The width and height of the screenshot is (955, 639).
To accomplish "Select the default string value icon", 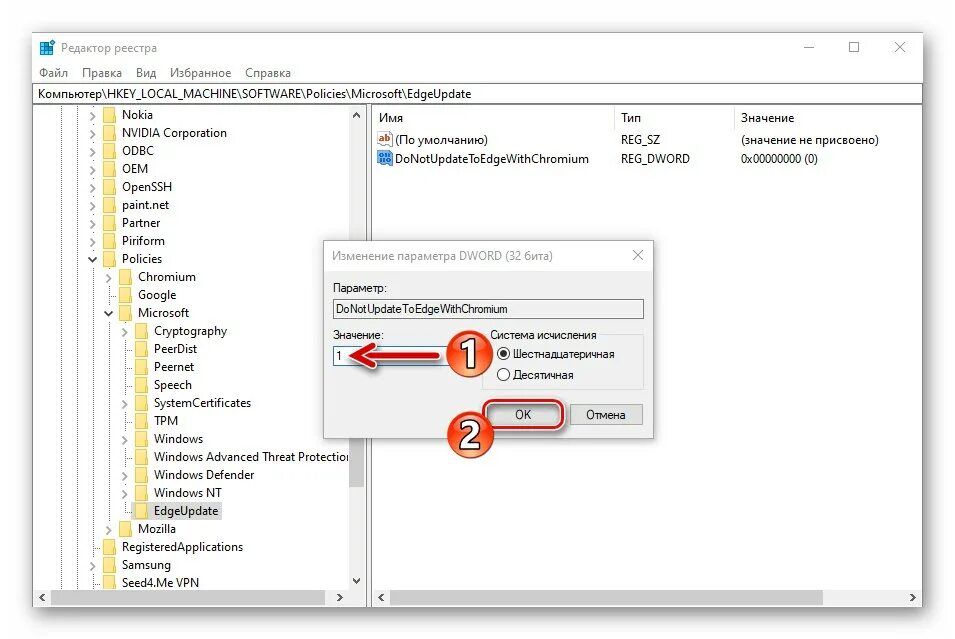I will click(x=385, y=139).
